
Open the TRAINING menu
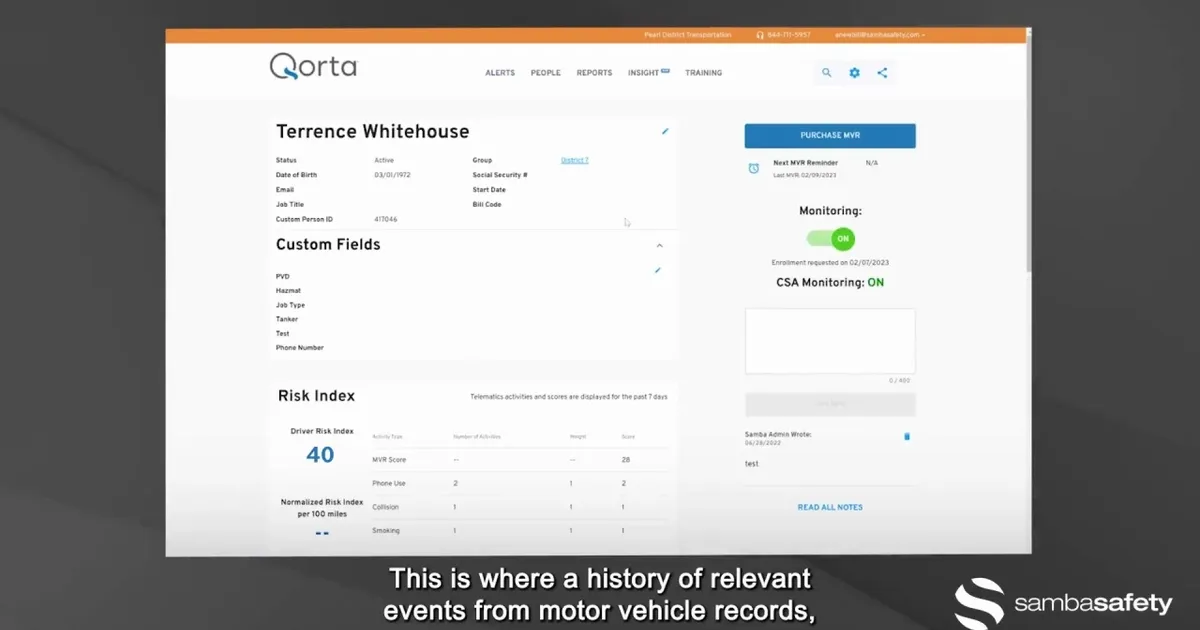click(703, 73)
